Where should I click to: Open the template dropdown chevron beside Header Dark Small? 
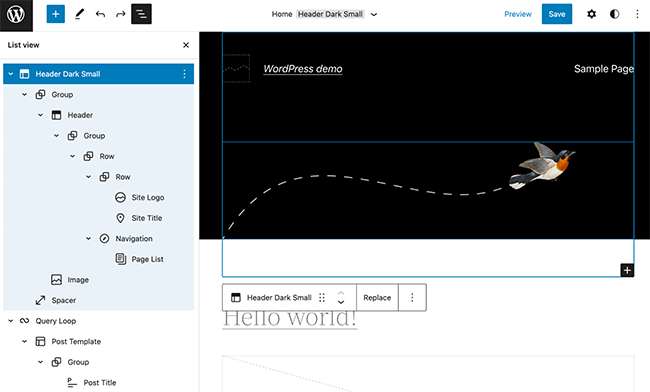[x=374, y=15]
